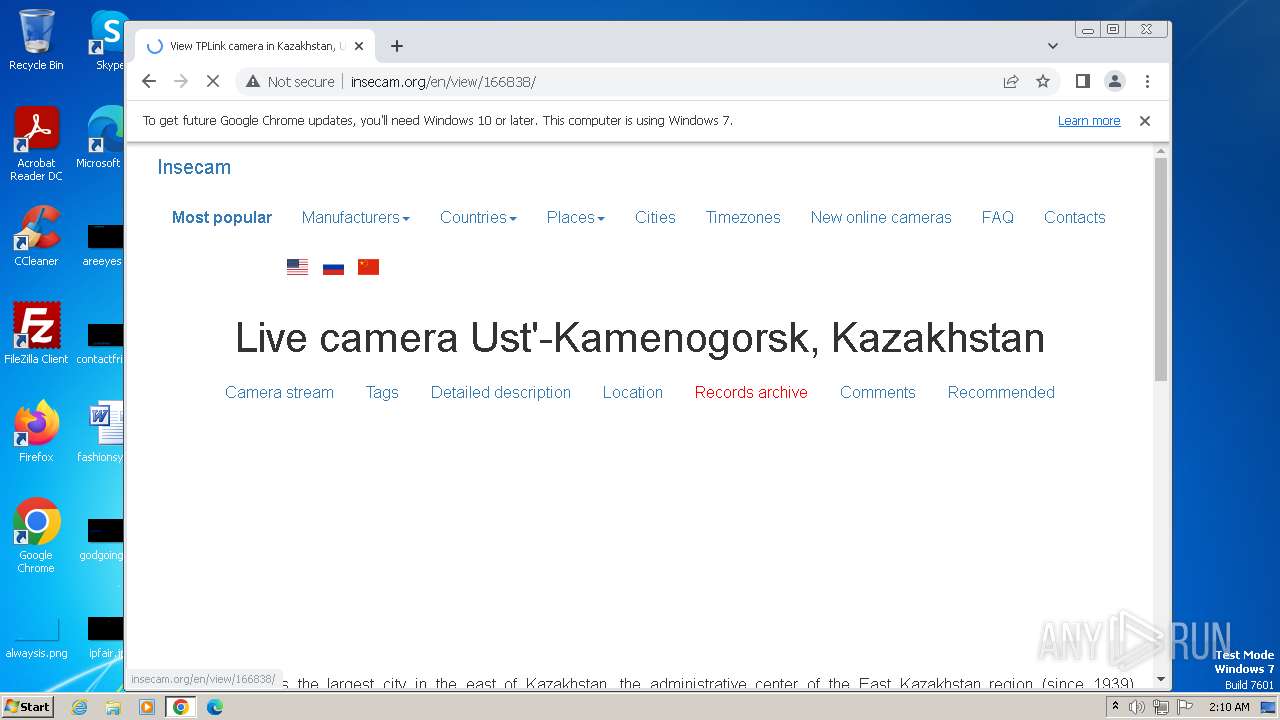Open the FAQ page
Screen dimensions: 1280x720
(x=997, y=217)
